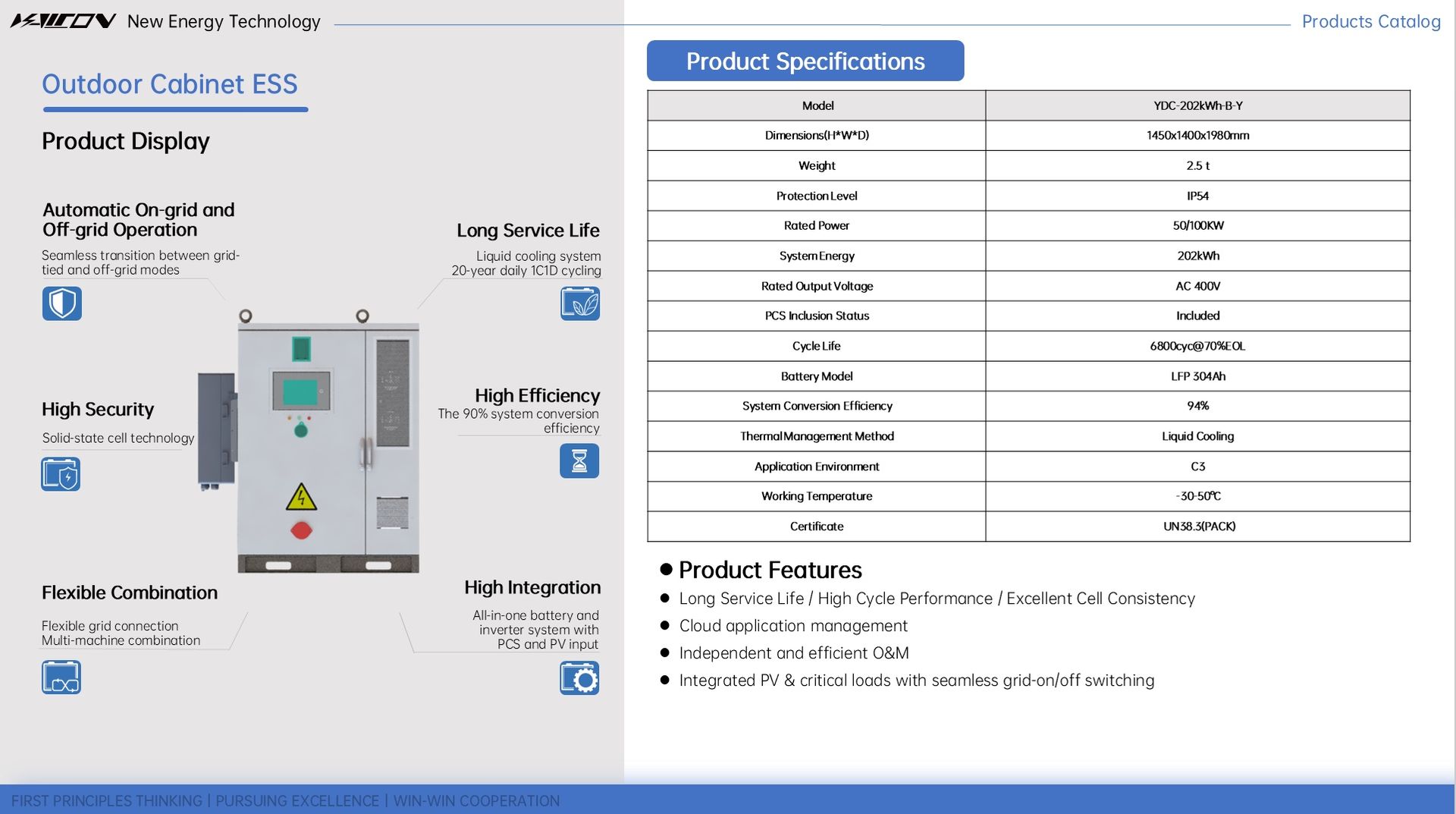
Task: Click the Product Specifications header button
Action: point(805,61)
